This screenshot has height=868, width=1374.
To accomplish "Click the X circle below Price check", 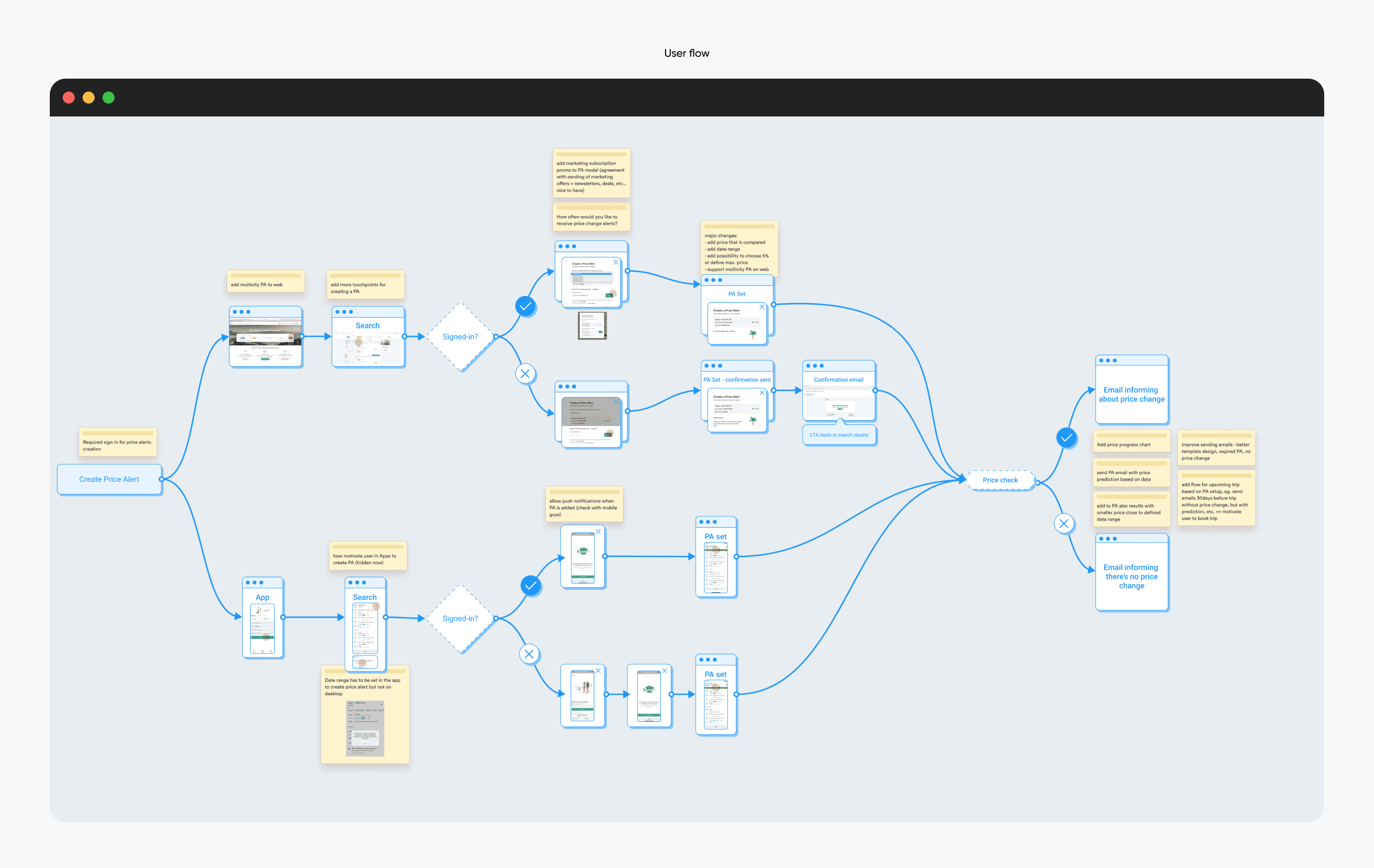I will click(x=1063, y=523).
